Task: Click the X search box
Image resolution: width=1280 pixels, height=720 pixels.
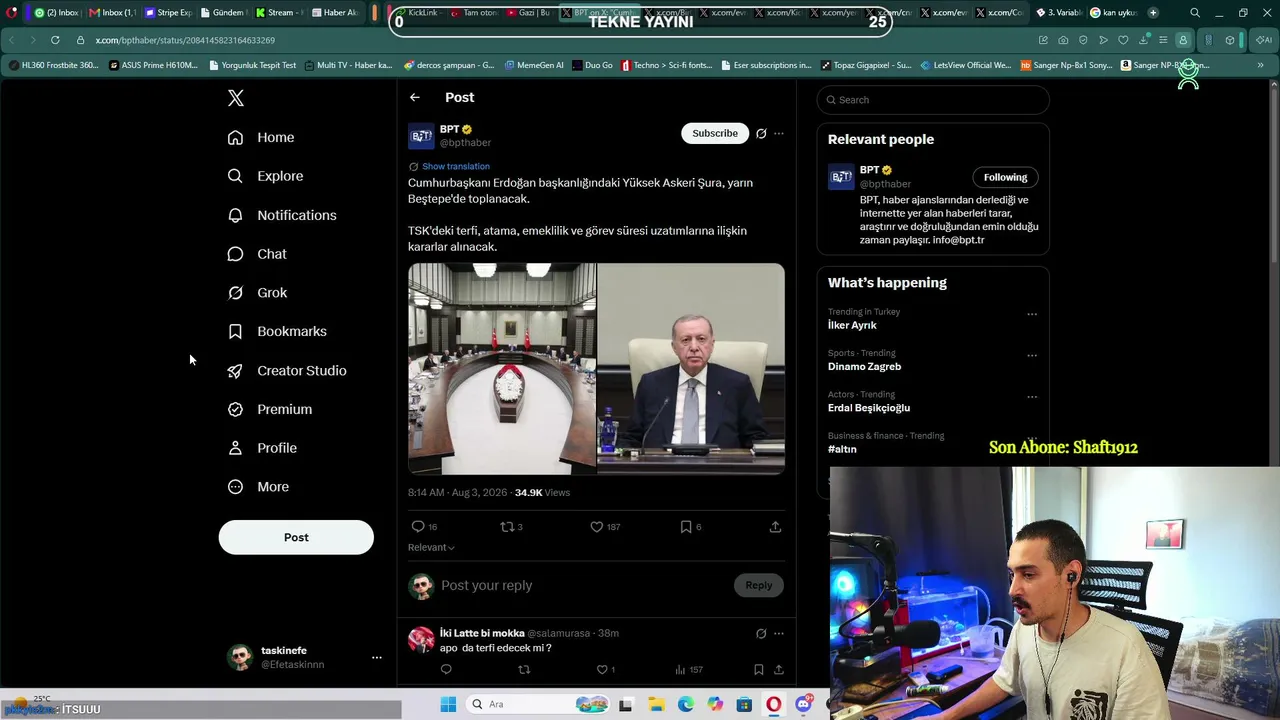Action: pos(933,100)
